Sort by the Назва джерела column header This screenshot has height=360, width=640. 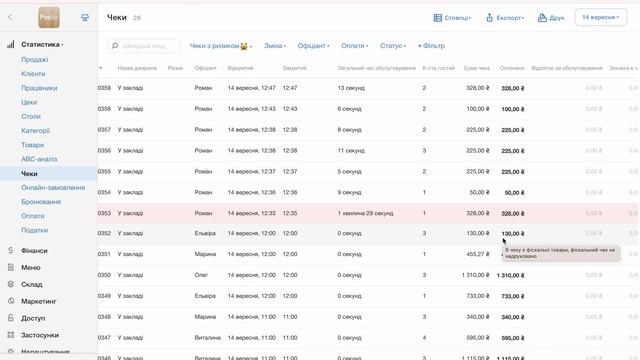coord(137,68)
